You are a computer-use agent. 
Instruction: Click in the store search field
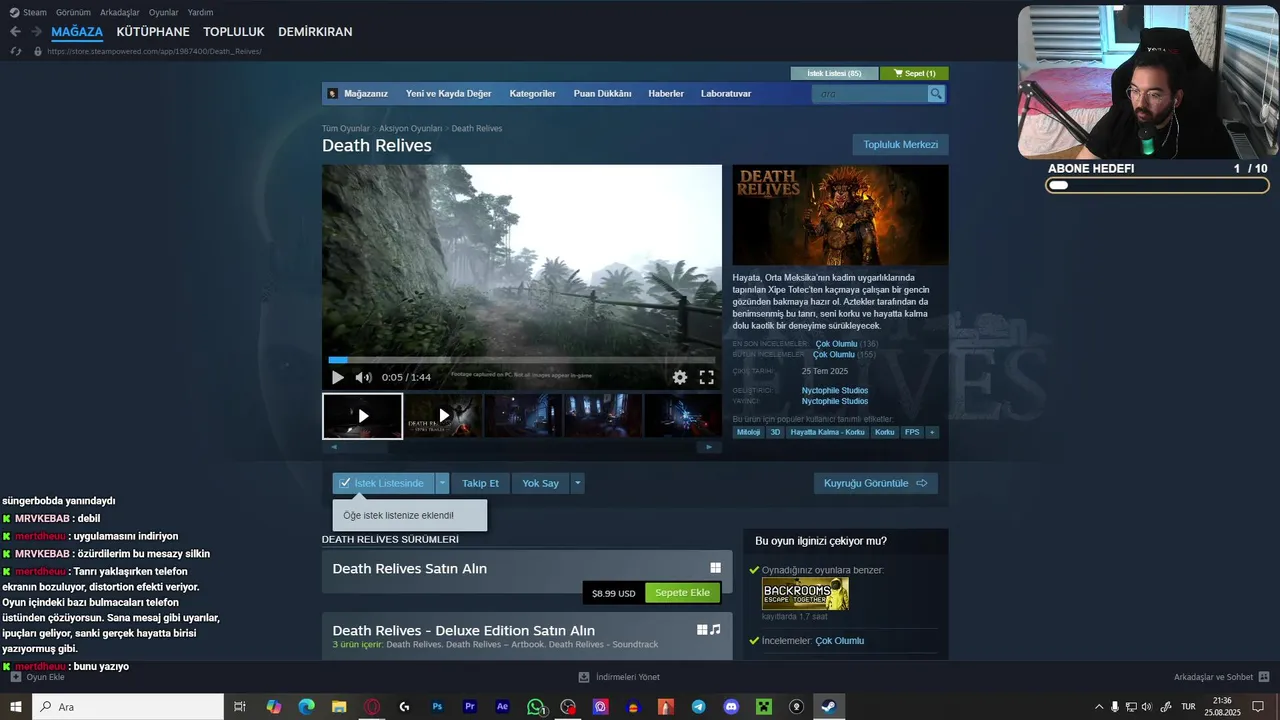click(x=870, y=94)
